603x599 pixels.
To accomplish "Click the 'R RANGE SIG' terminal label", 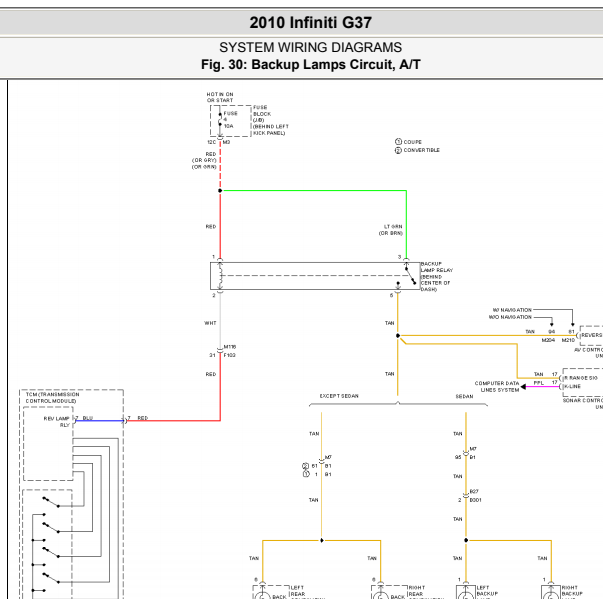I will click(580, 378).
